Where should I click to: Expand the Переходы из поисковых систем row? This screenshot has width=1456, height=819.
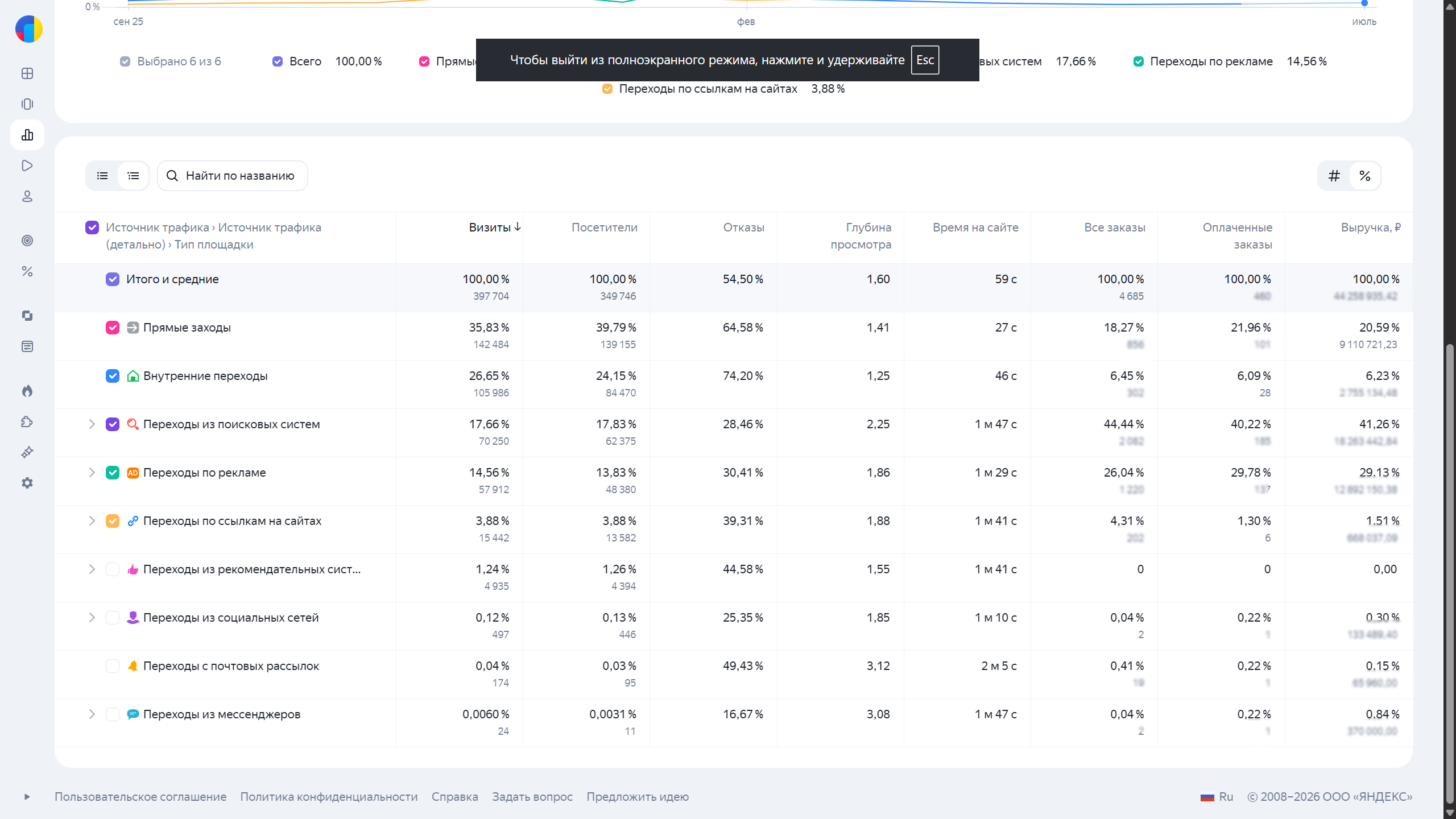pyautogui.click(x=92, y=424)
